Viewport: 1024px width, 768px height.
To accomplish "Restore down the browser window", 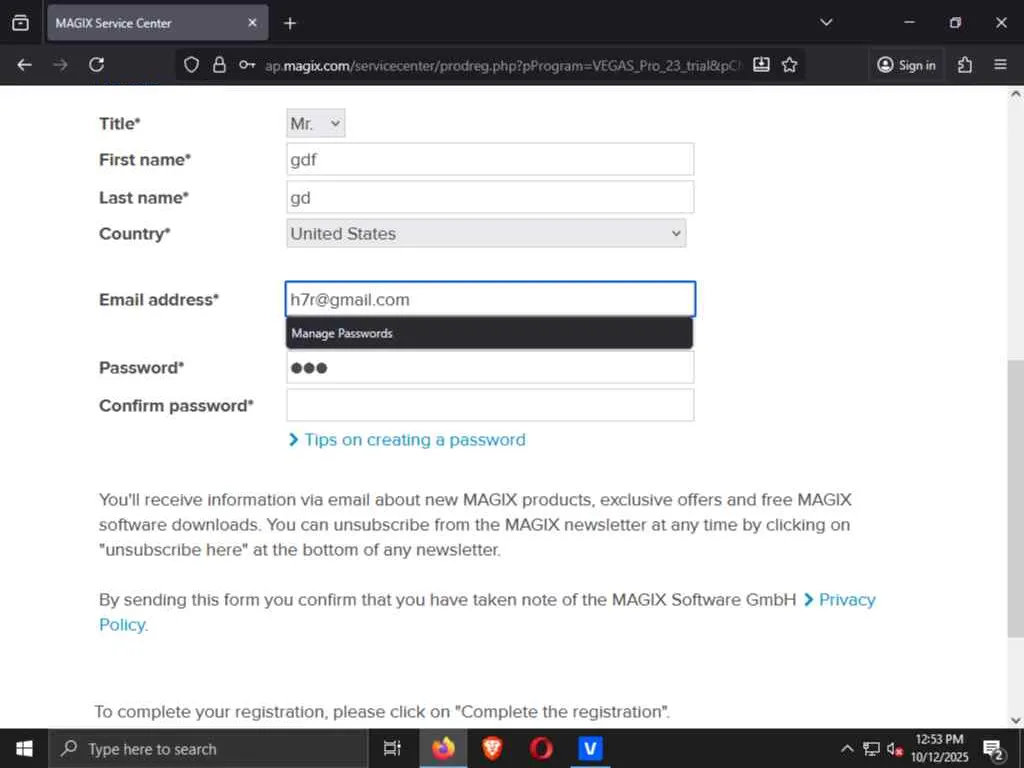I will point(955,23).
